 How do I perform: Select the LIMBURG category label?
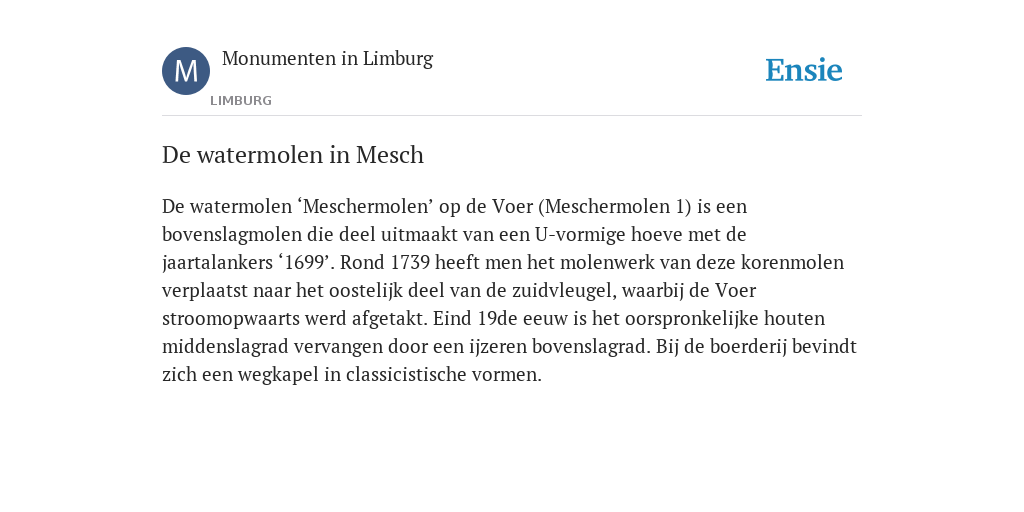pyautogui.click(x=241, y=101)
